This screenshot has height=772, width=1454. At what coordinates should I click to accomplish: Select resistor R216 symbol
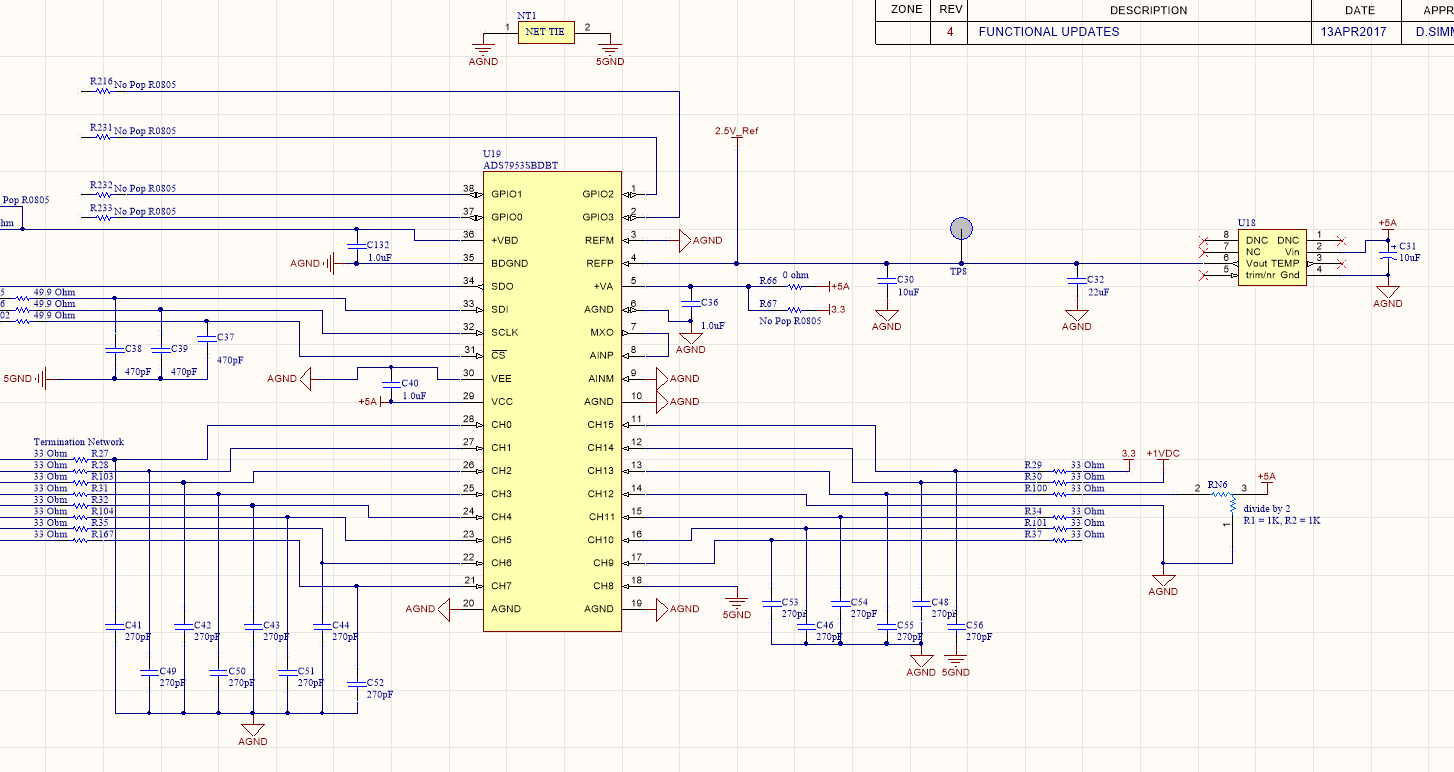pos(102,91)
